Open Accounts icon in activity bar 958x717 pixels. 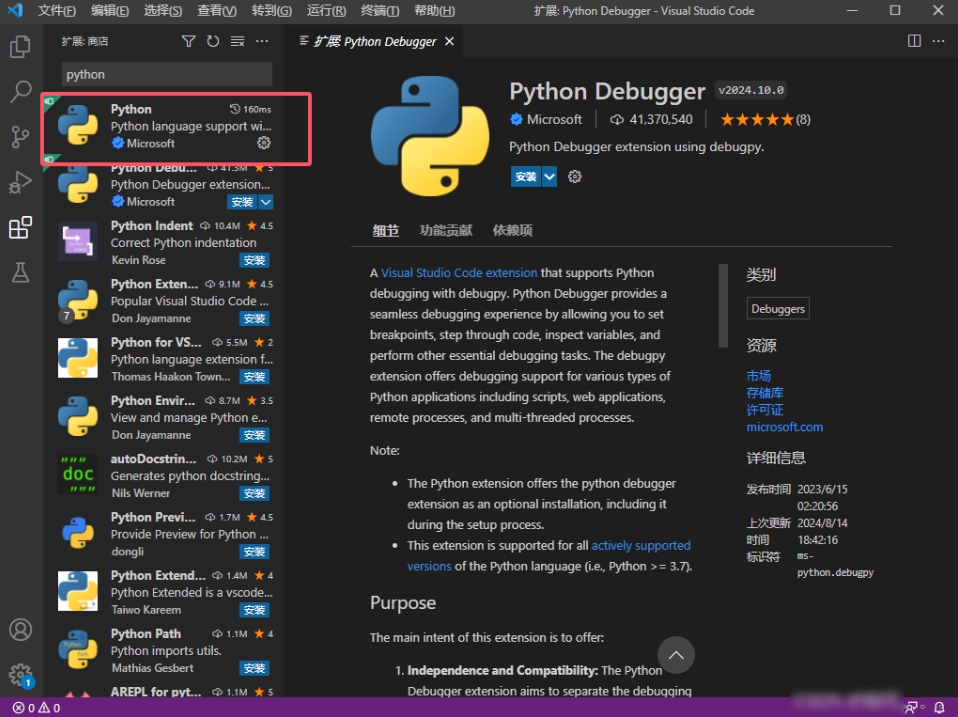[x=20, y=630]
